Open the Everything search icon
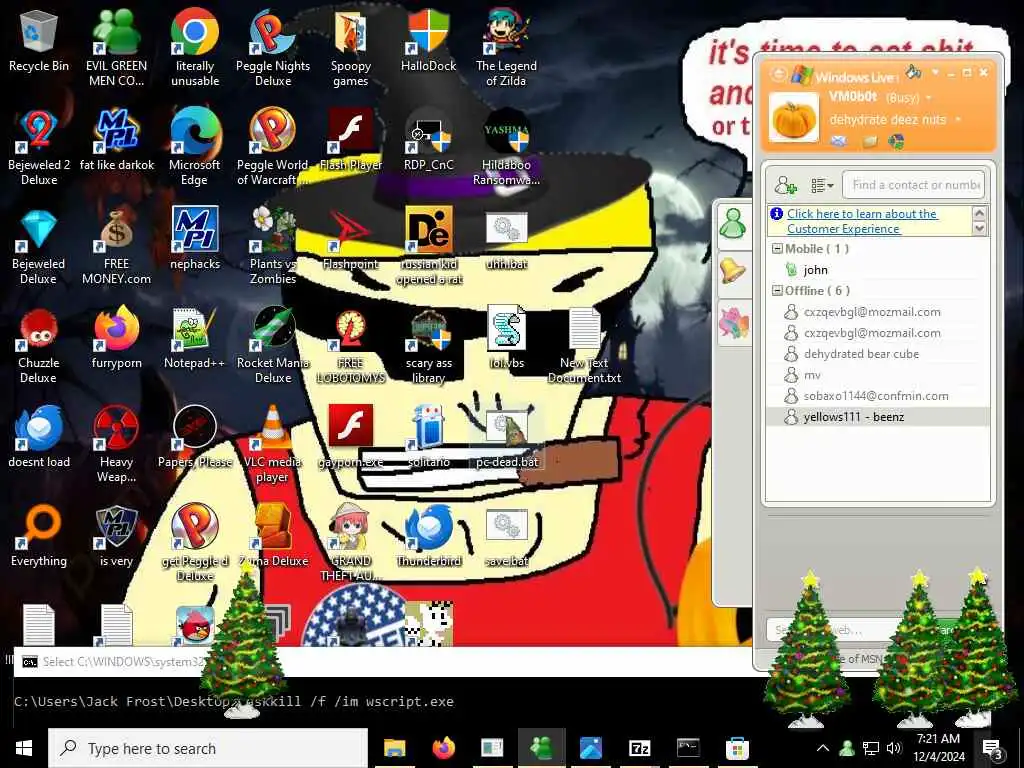This screenshot has height=768, width=1024. coord(39,536)
